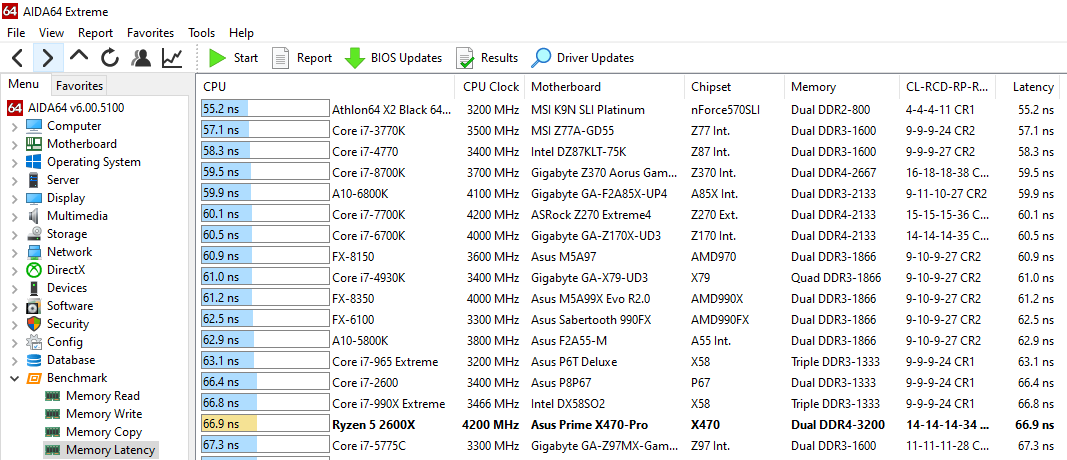Open the Report menu
1067x460 pixels.
coord(95,33)
